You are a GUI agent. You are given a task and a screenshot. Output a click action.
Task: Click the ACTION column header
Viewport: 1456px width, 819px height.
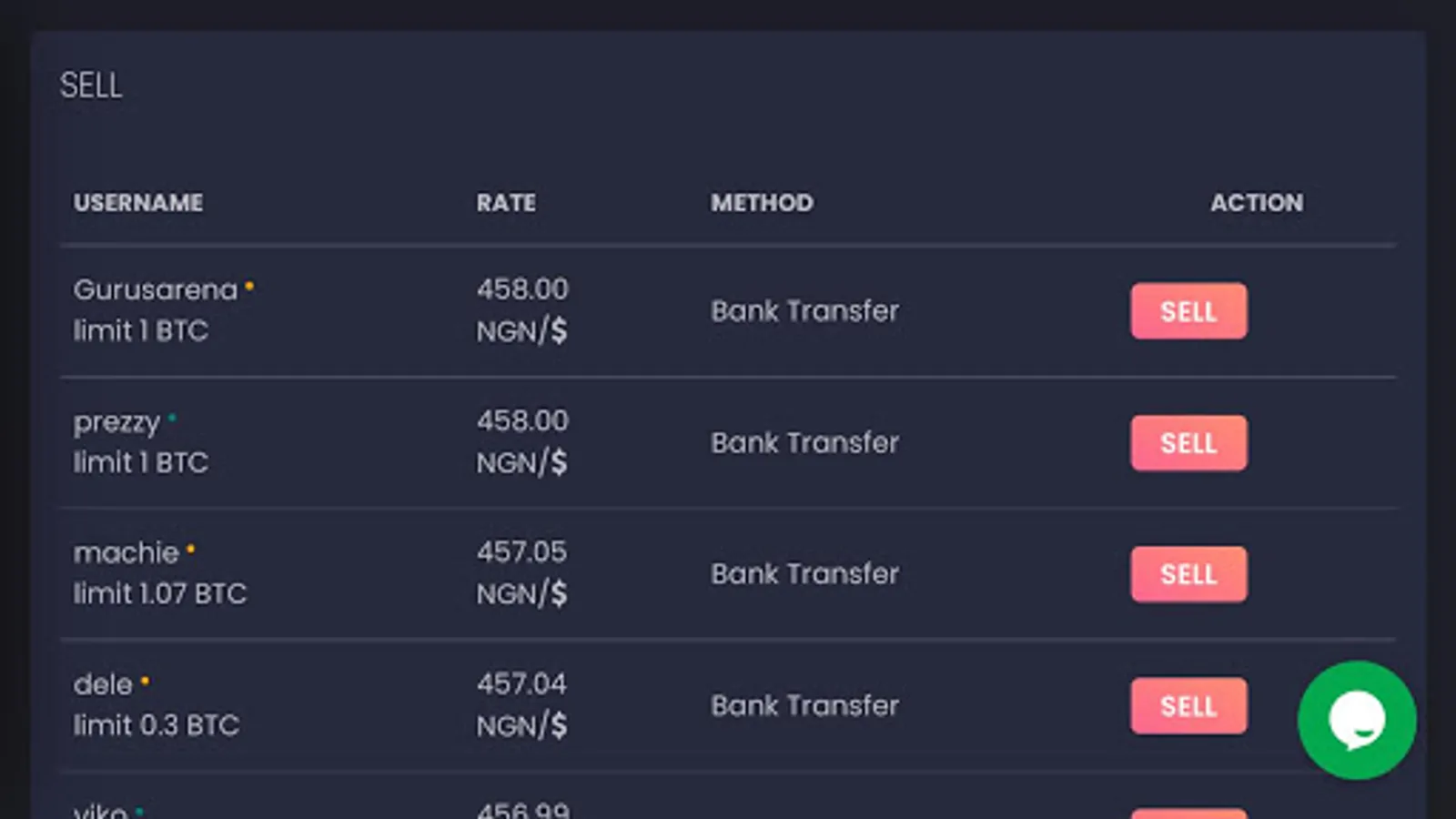coord(1256,202)
